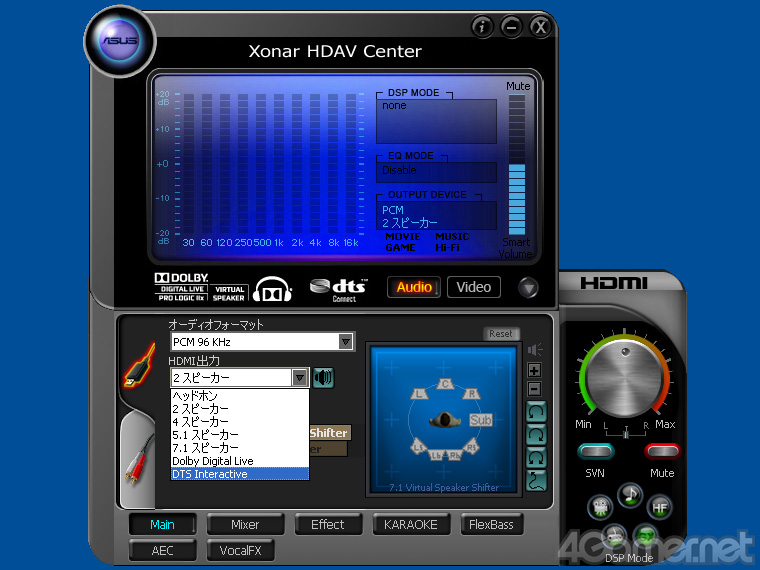This screenshot has height=570, width=760.
Task: Click the speaker test icon beside HDMI output
Action: point(323,378)
